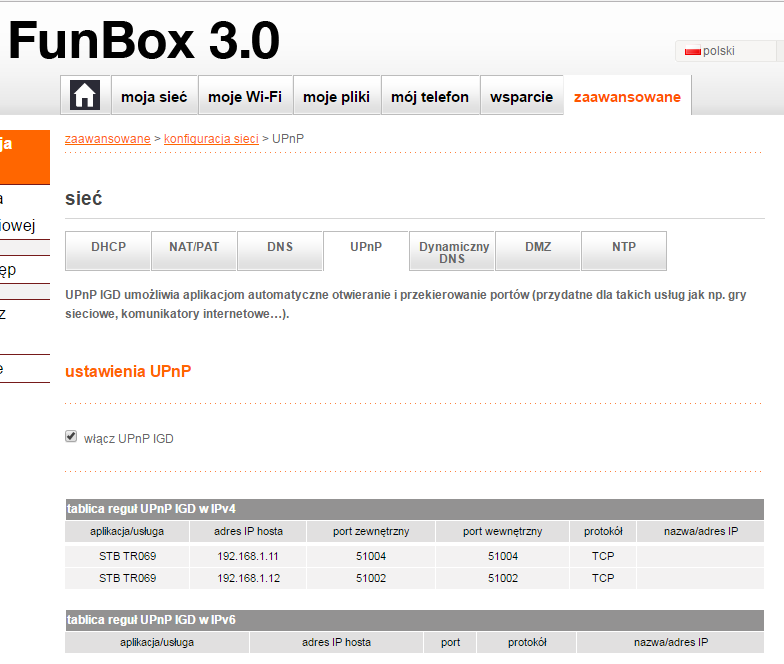
Task: Click TCP protocol in the 51002 row
Action: (603, 578)
